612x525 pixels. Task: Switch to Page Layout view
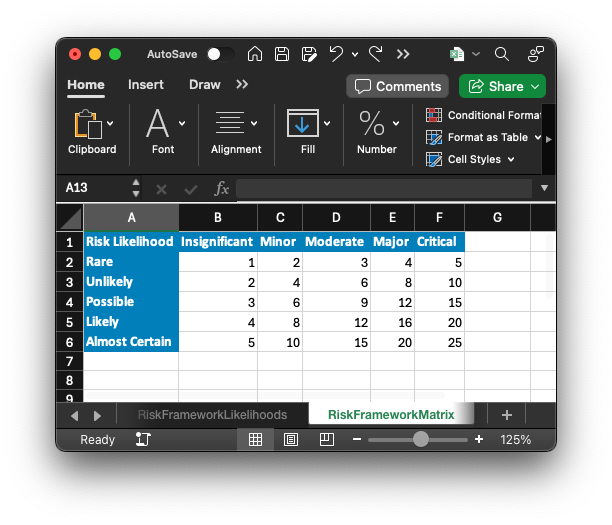(x=291, y=439)
